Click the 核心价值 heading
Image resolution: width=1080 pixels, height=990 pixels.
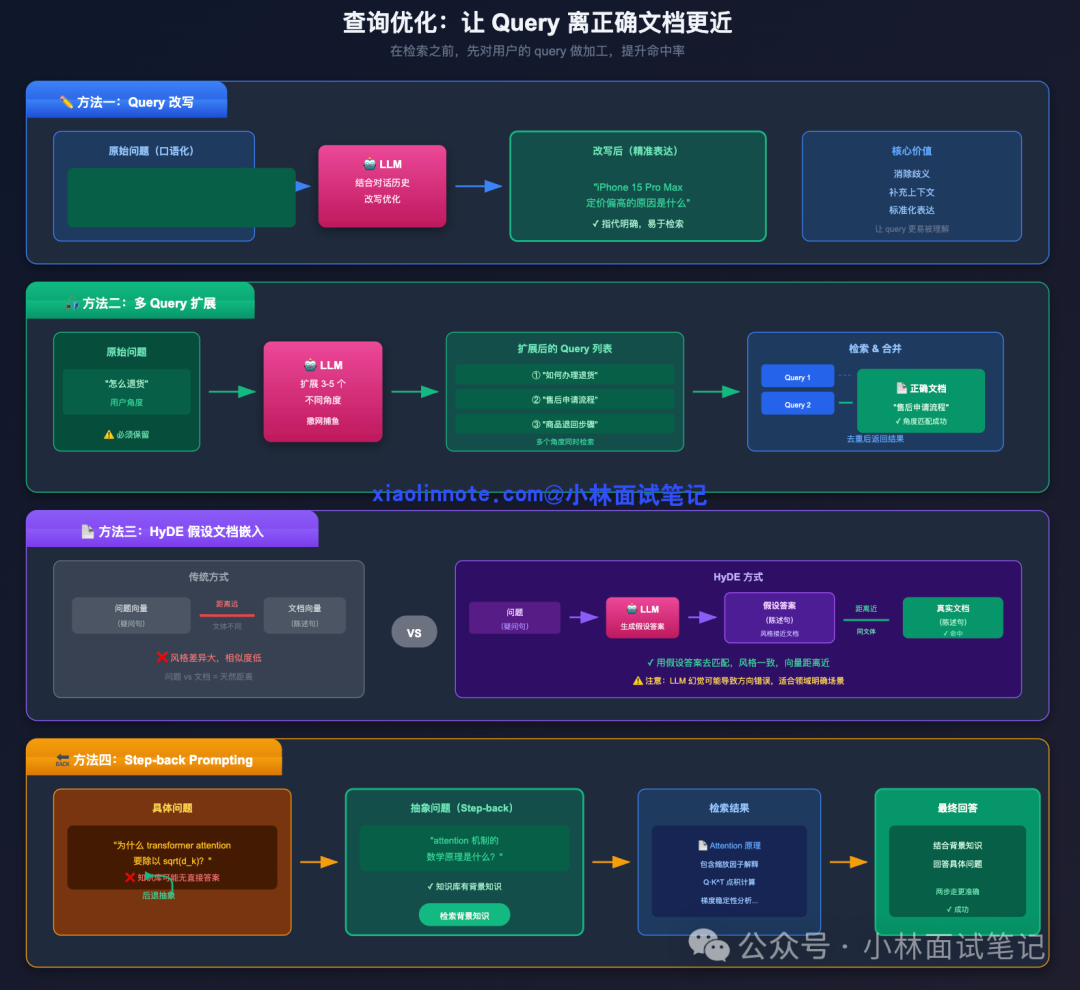[911, 151]
